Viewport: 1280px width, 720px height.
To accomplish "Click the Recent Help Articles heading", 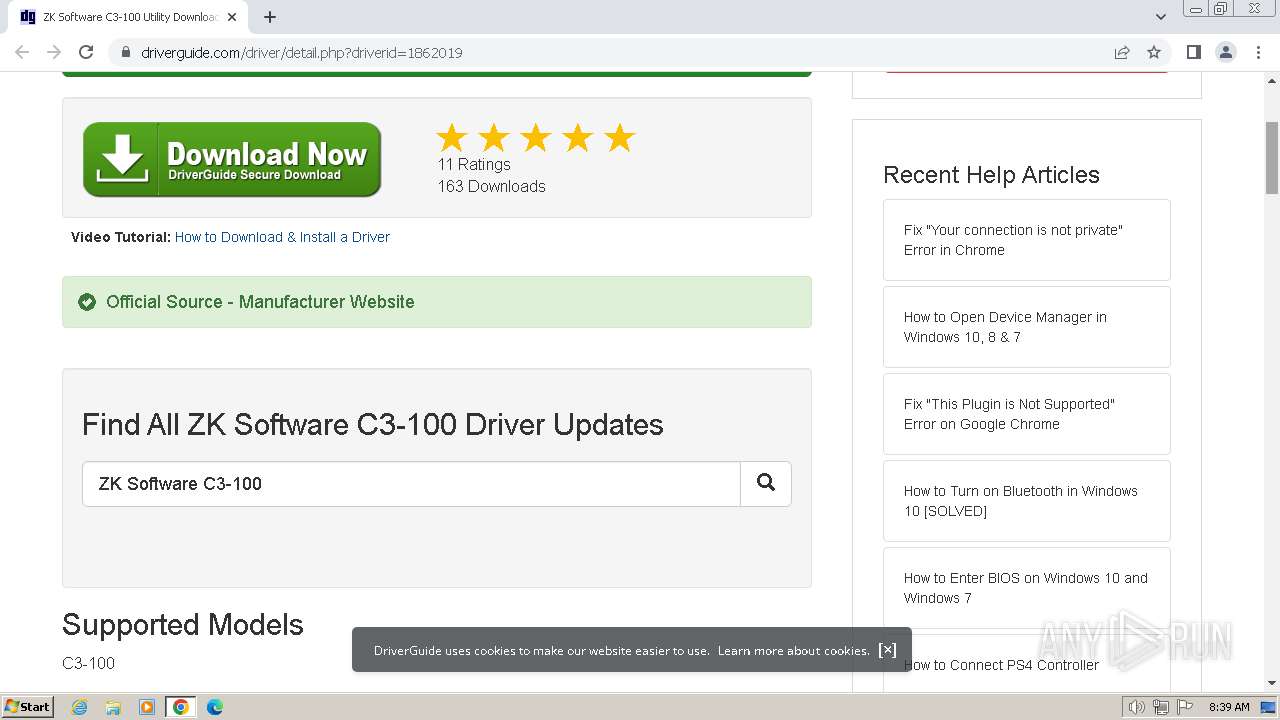I will (x=991, y=175).
